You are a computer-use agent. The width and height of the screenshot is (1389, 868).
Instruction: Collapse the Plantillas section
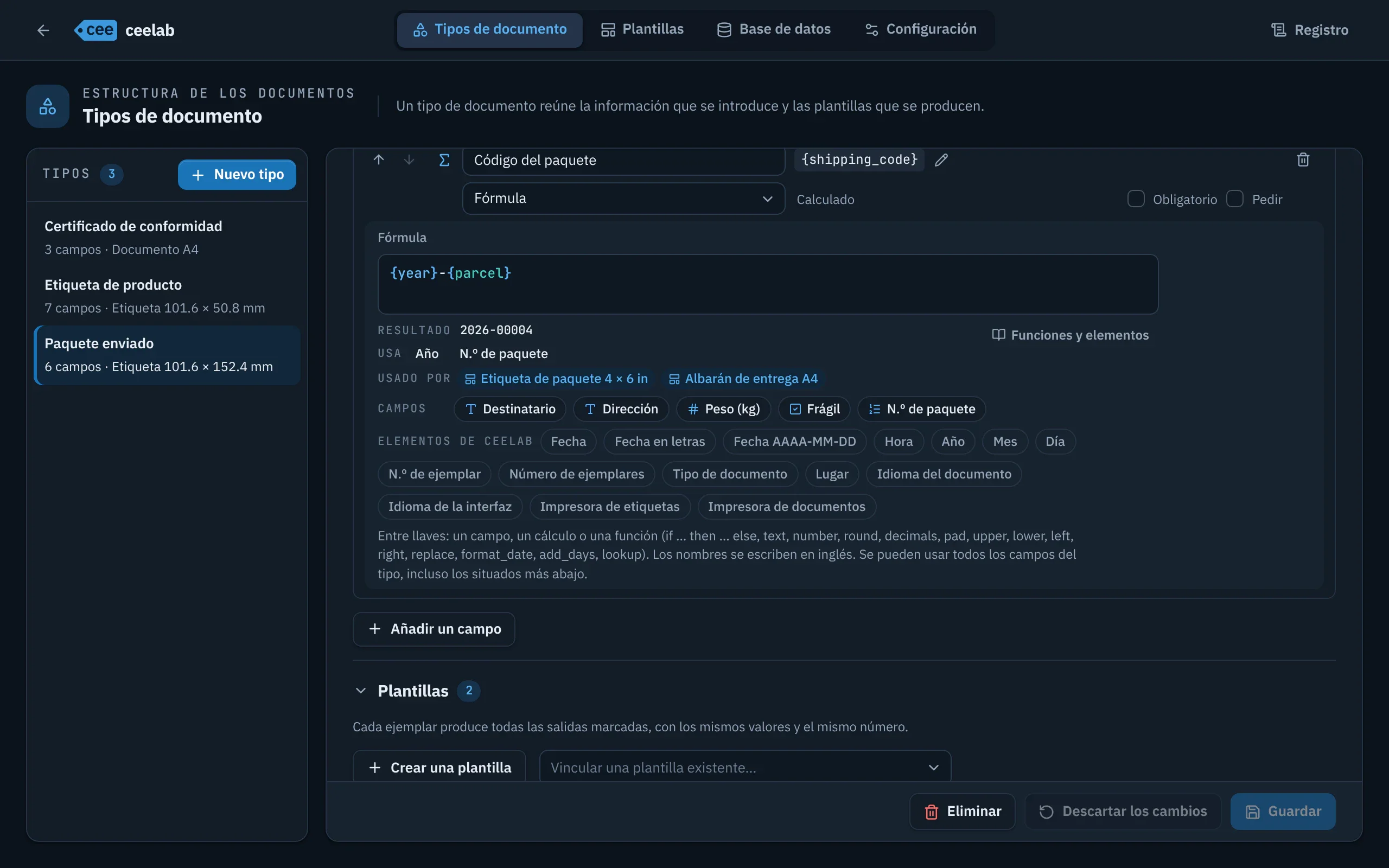point(360,691)
